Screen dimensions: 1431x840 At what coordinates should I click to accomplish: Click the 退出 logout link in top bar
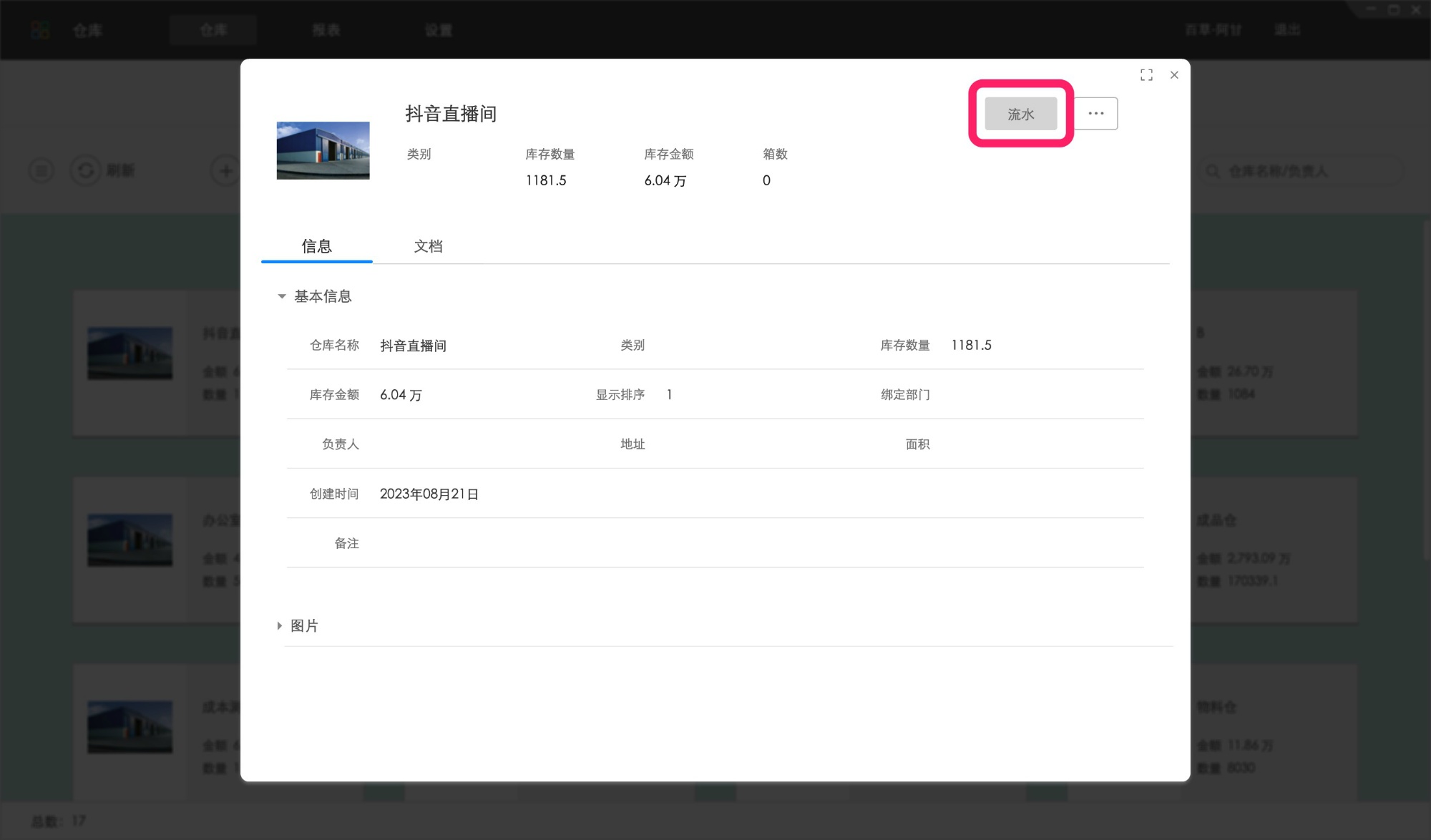1286,30
